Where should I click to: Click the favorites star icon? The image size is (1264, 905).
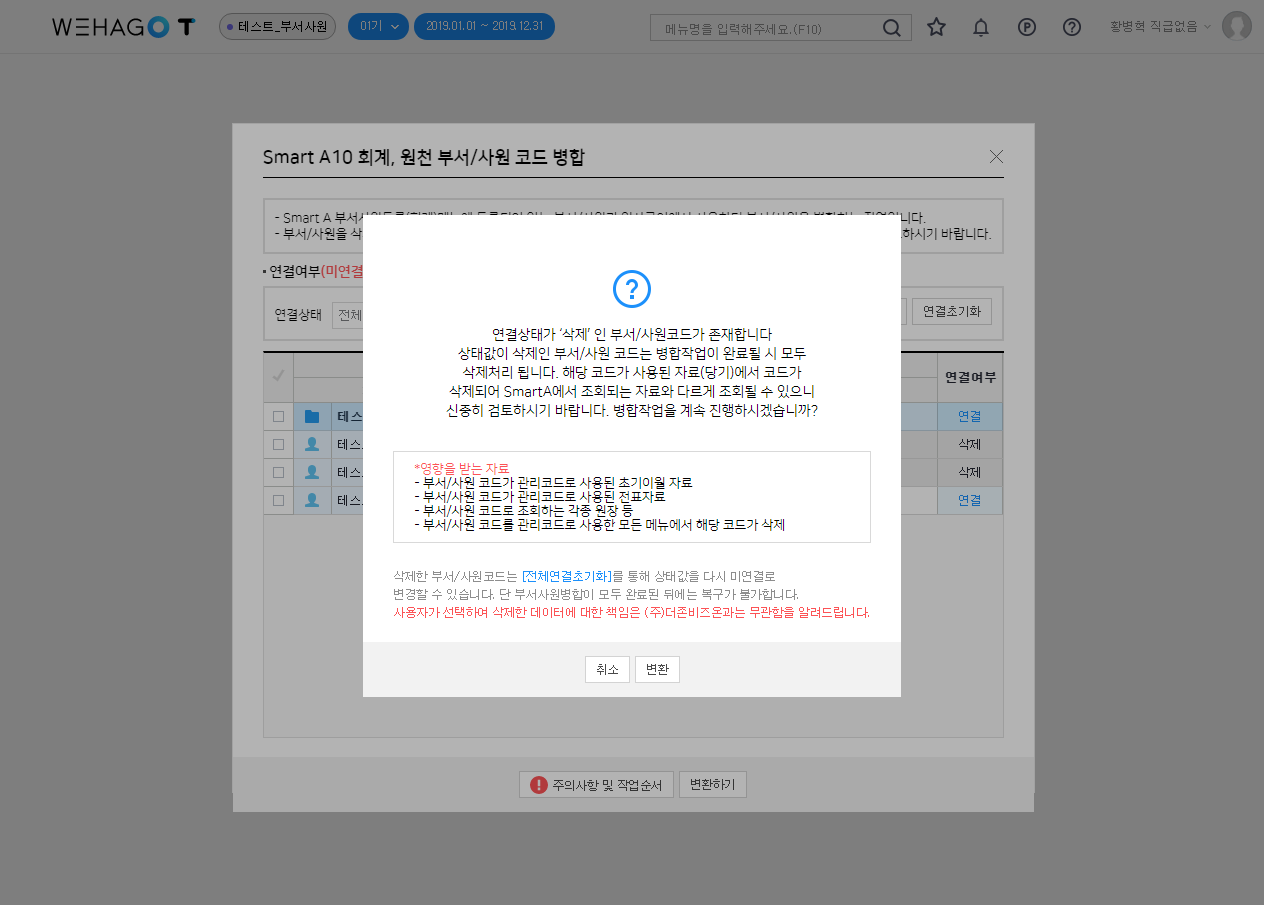pos(936,27)
